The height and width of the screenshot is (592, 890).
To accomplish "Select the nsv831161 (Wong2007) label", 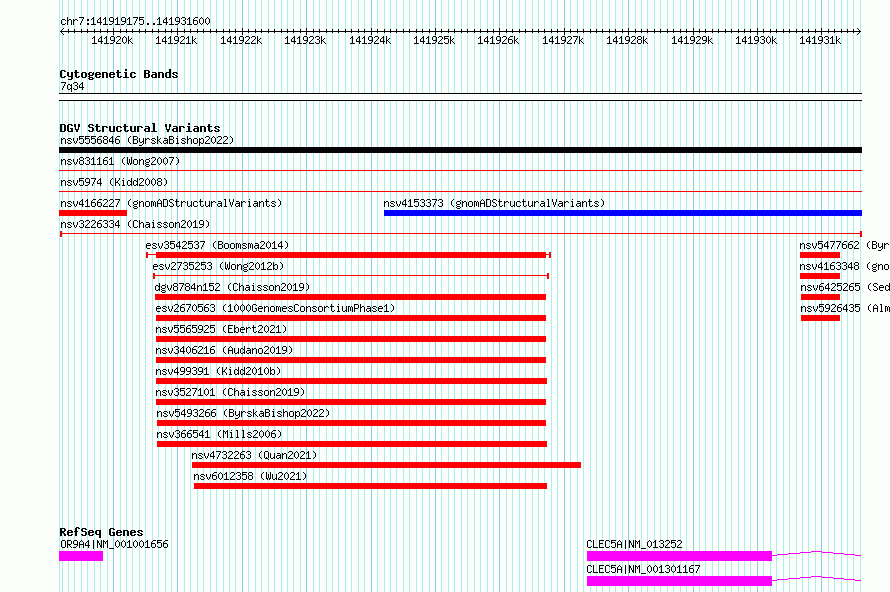I will [120, 161].
